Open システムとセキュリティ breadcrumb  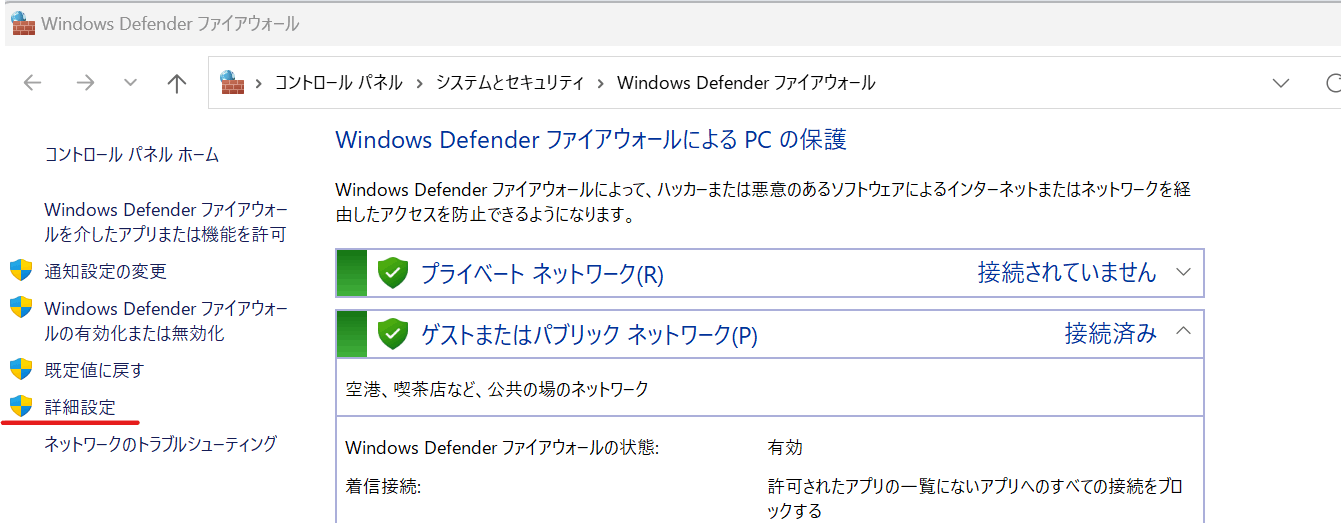(x=509, y=83)
